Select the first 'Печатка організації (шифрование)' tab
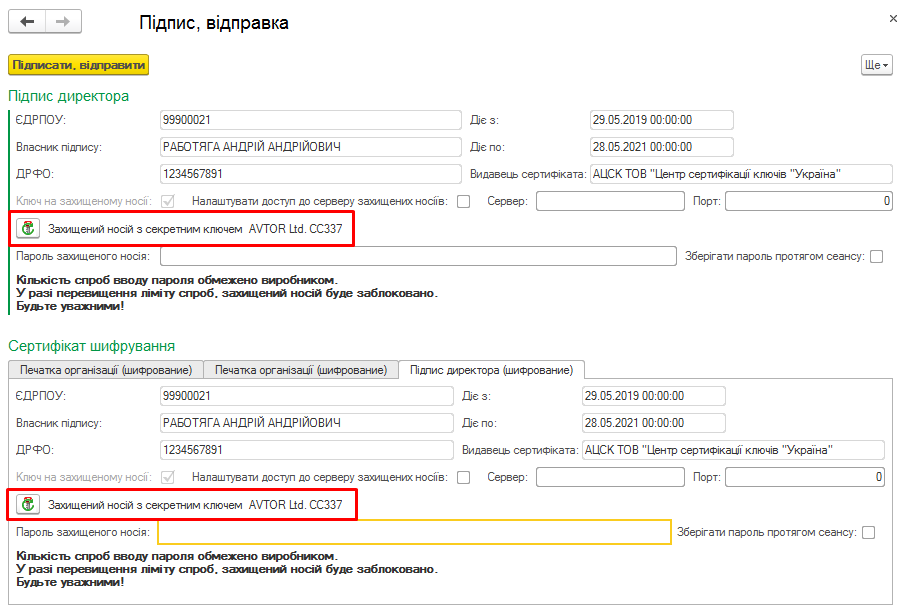The image size is (903, 614). pos(106,370)
